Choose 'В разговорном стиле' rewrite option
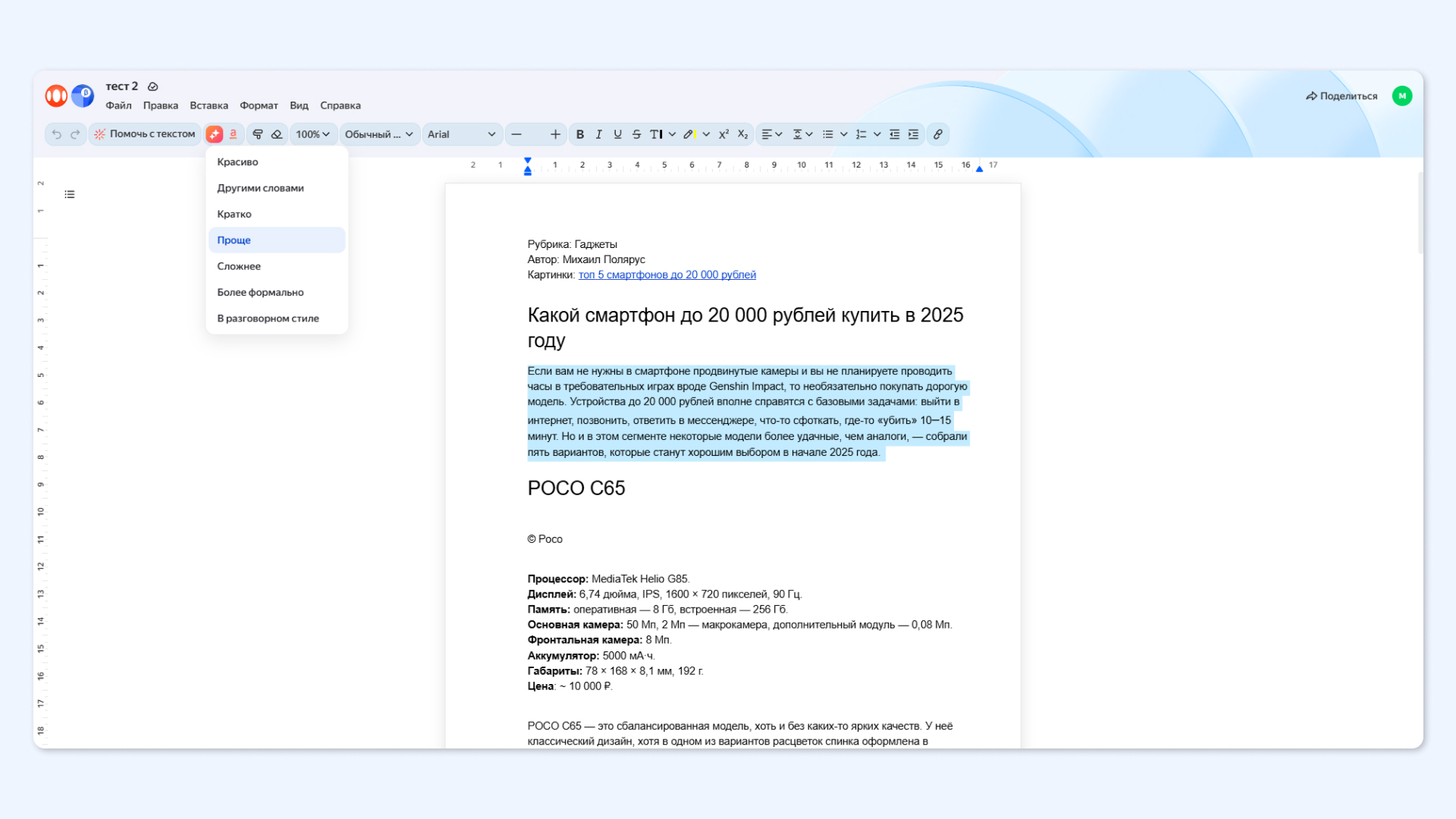 (x=277, y=318)
